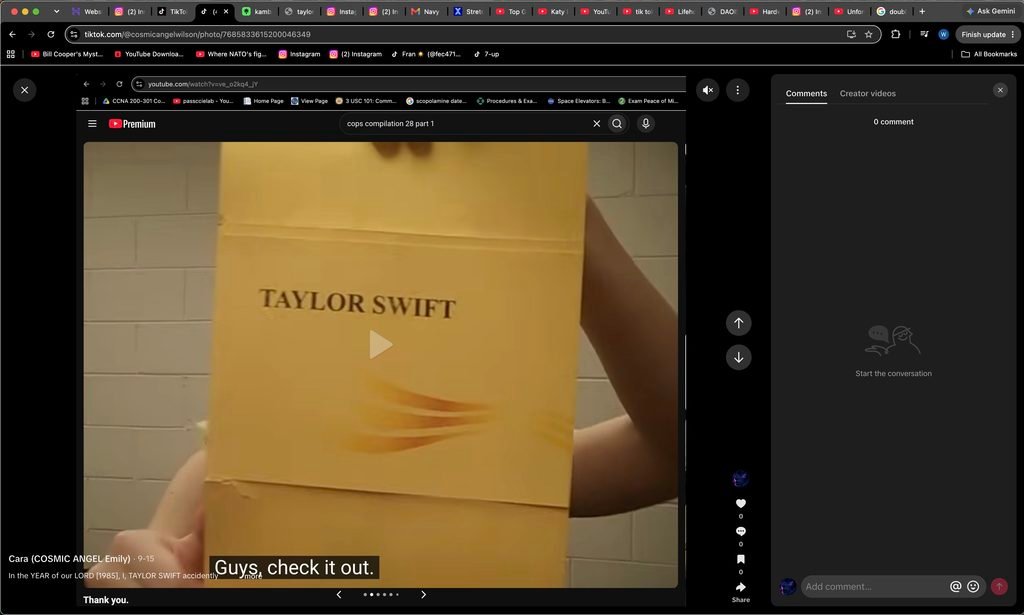Viewport: 1024px width, 615px height.
Task: Open the three-dot more options menu
Action: pyautogui.click(x=738, y=90)
